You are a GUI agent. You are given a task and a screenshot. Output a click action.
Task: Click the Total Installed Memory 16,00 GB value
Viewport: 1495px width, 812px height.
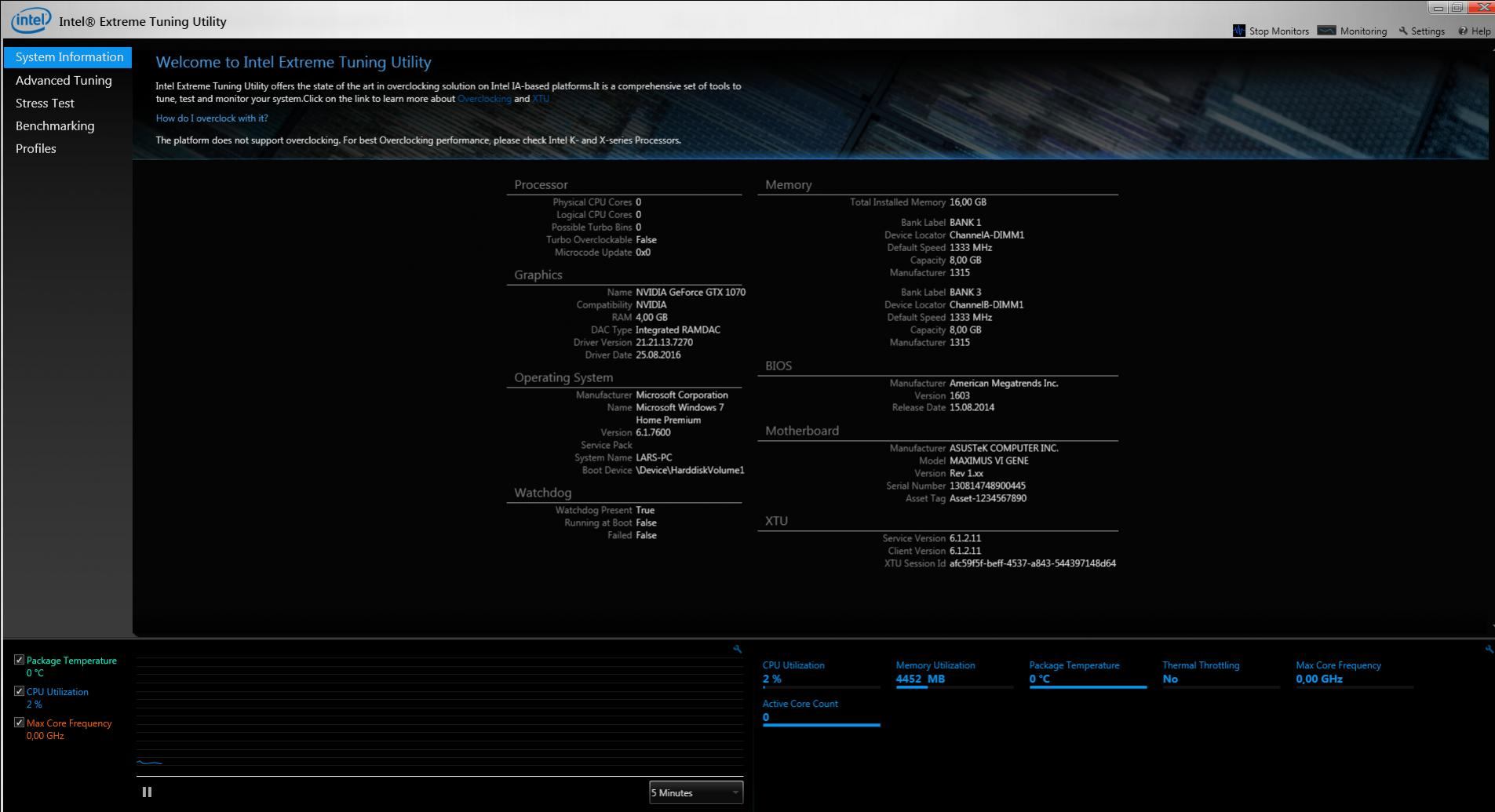point(968,202)
